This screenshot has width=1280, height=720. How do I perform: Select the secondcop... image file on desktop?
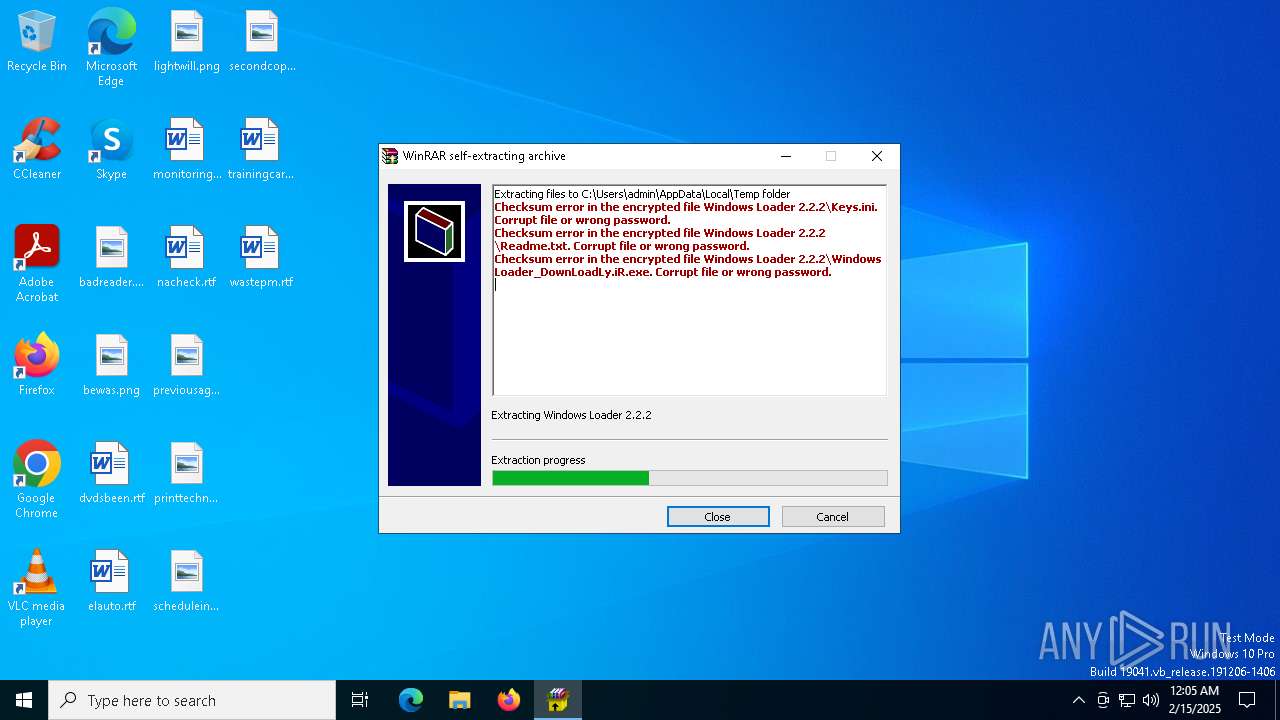262,41
